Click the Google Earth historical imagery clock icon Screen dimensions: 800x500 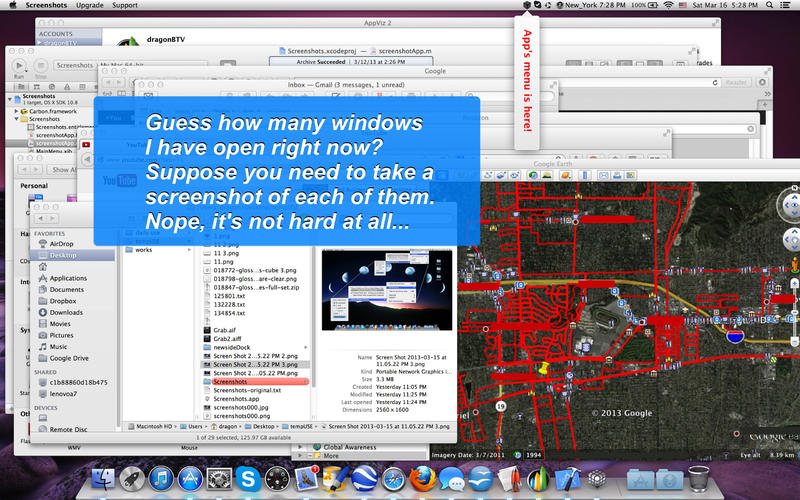[533, 176]
